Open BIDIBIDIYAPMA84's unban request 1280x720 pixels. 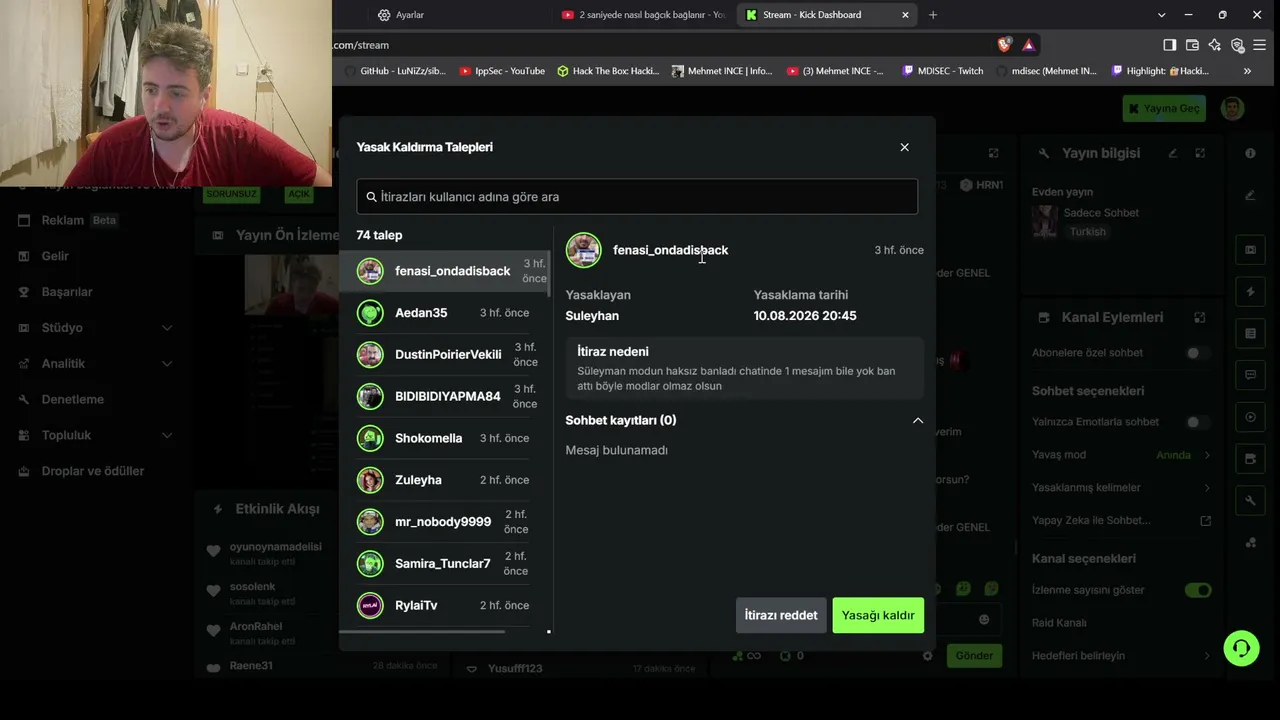pos(444,396)
